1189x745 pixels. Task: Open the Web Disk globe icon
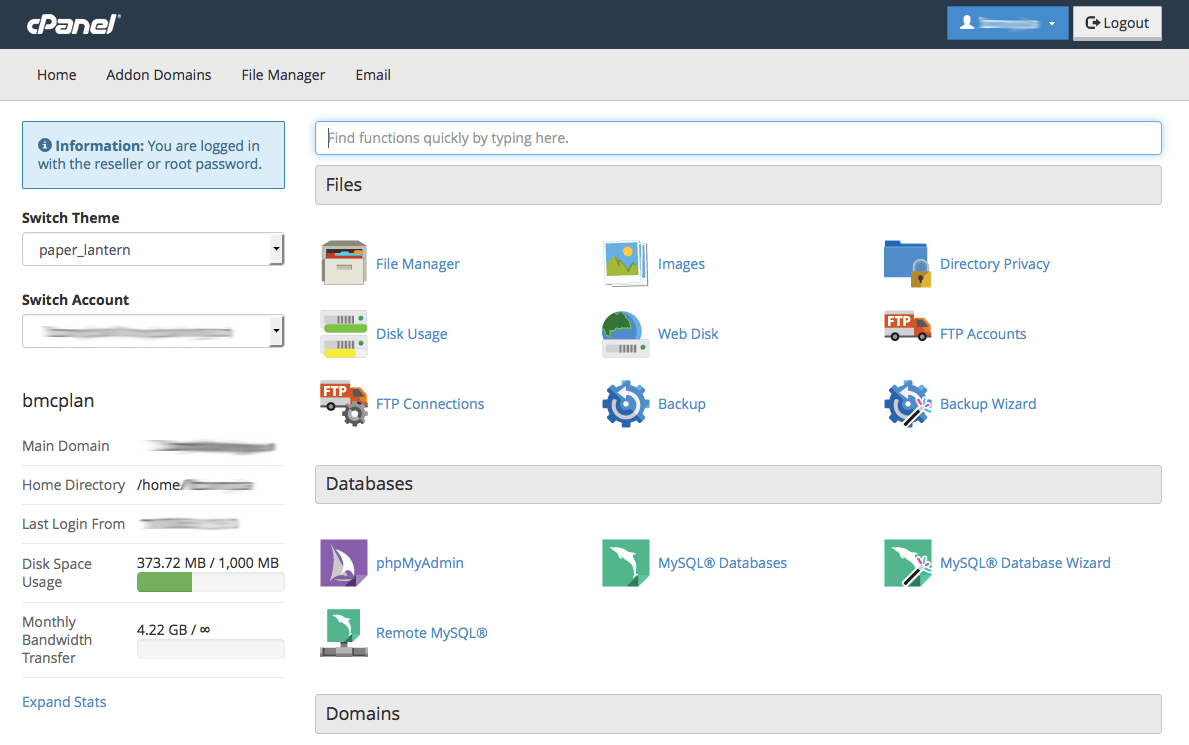[x=626, y=333]
